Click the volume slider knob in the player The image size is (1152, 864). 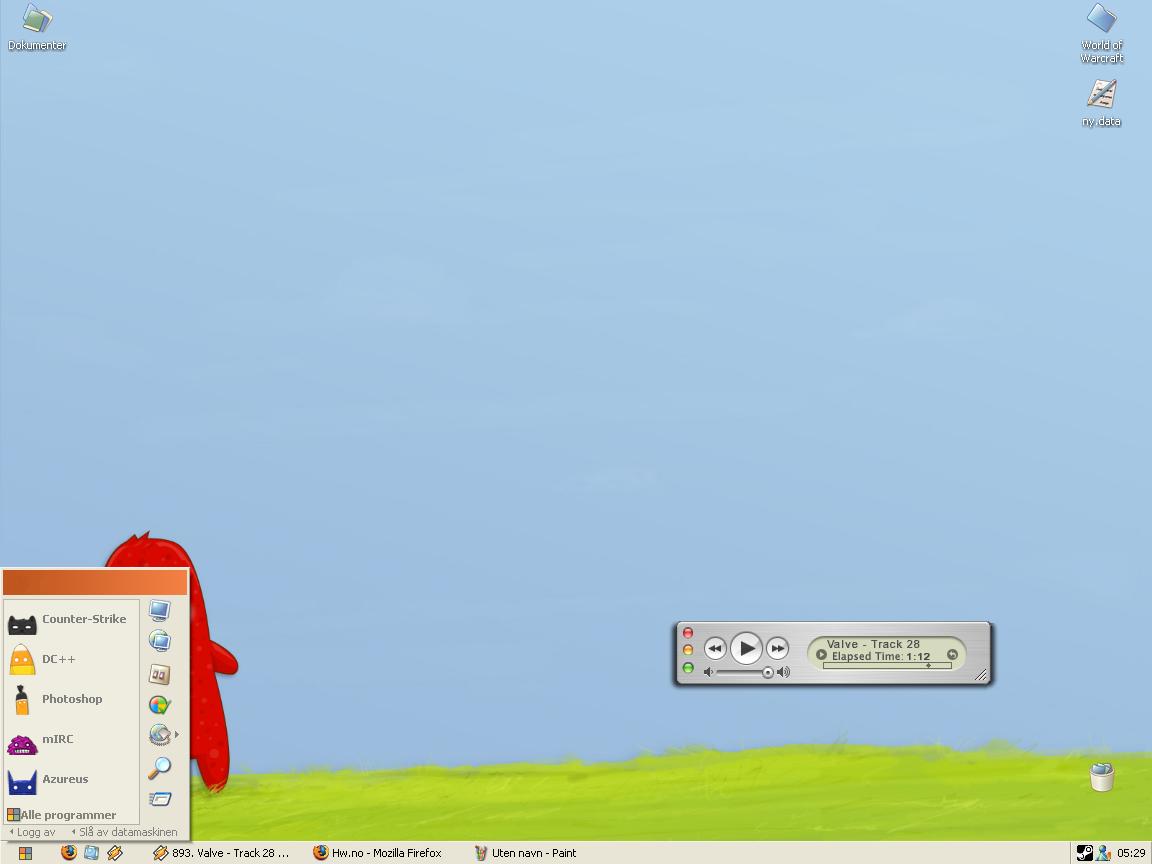tap(768, 672)
